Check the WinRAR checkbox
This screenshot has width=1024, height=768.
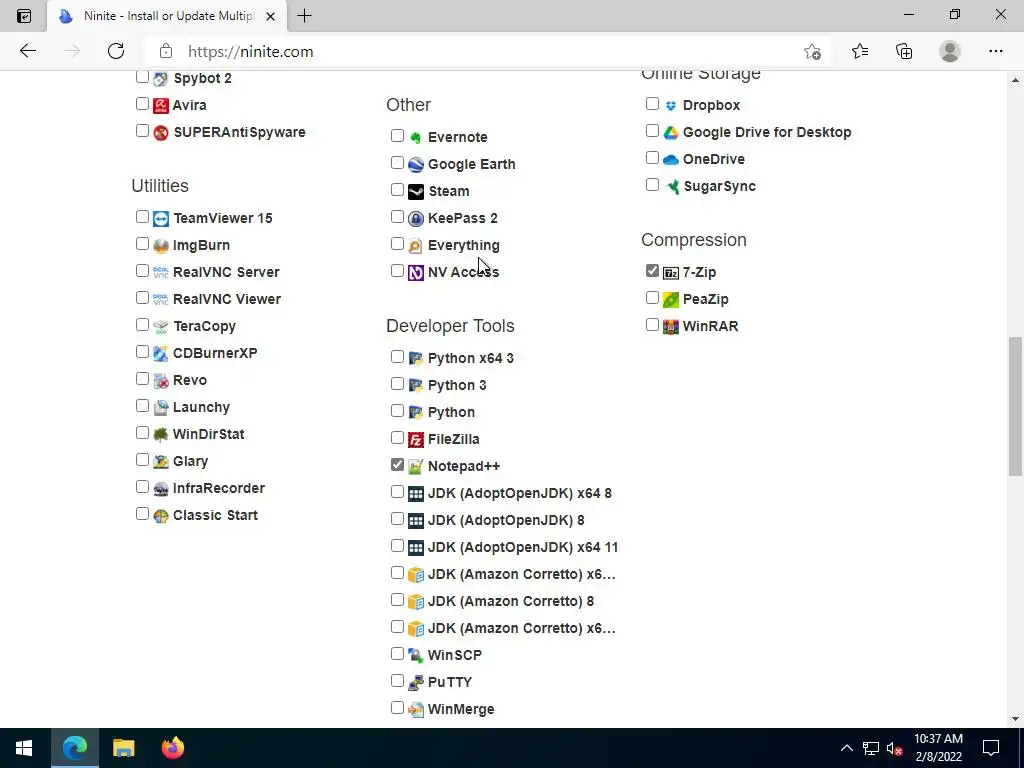652,325
